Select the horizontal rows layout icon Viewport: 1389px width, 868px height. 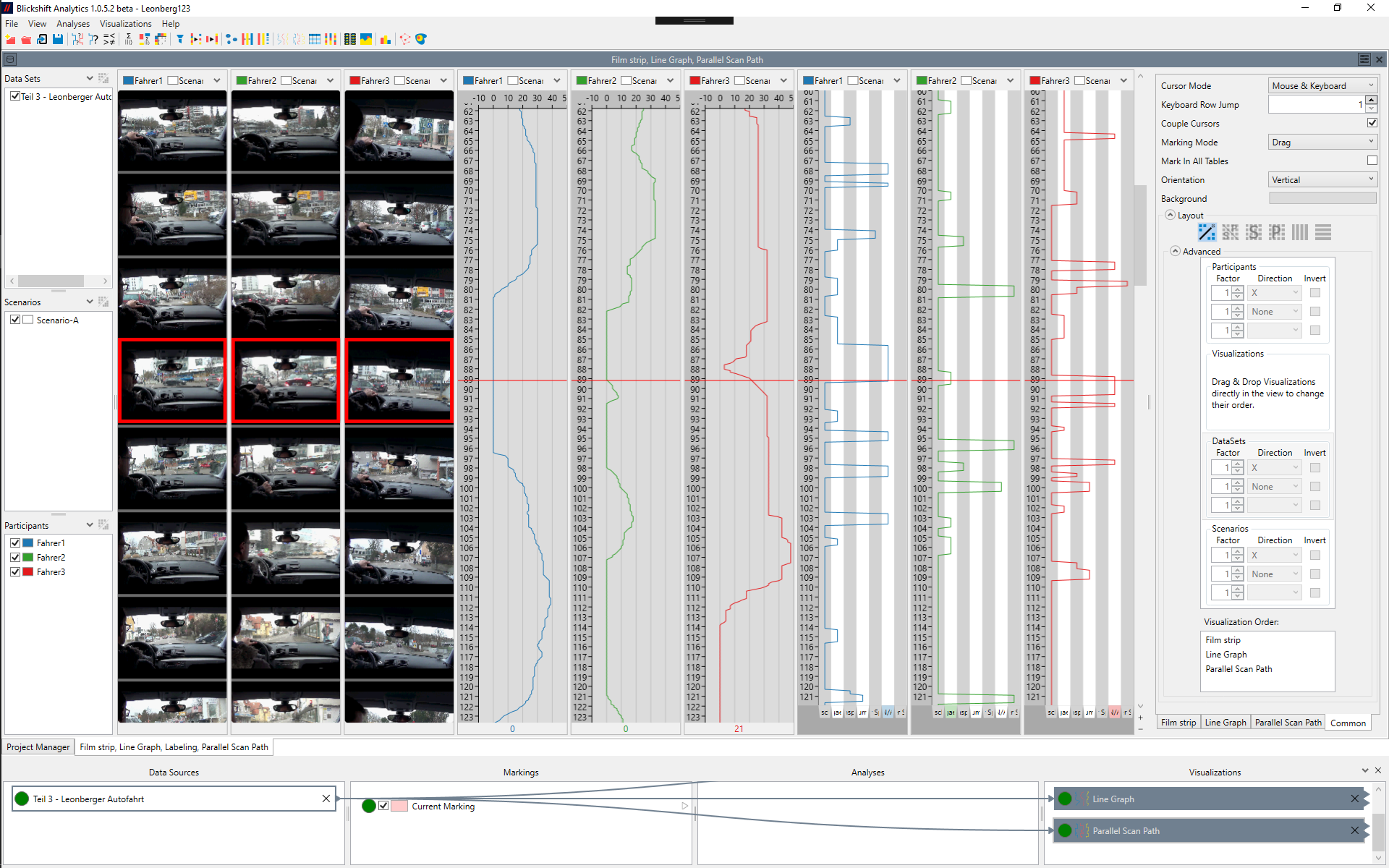tap(1323, 232)
